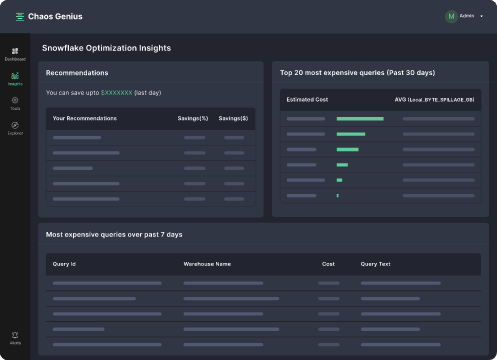Screen dimensions: 497x360
Task: Go to the Explorer sidebar item
Action: click(15, 128)
